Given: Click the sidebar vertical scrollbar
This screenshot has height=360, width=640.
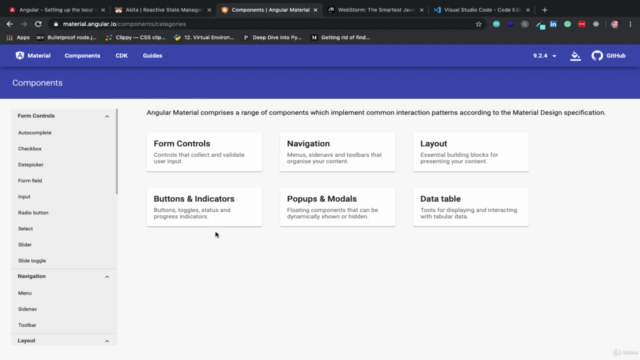Looking at the screenshot, I should click(117, 151).
